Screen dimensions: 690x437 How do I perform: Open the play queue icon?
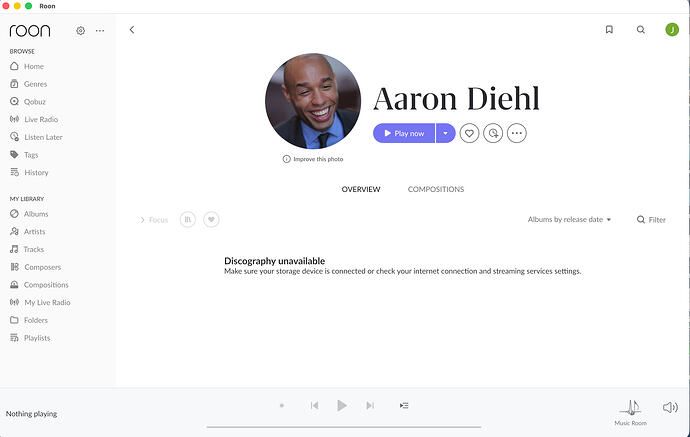pyautogui.click(x=404, y=405)
